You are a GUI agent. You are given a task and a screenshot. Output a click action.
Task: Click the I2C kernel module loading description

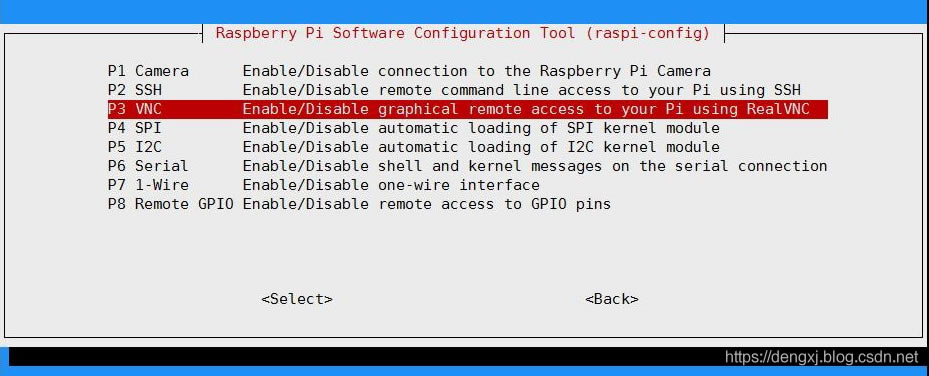[x=481, y=147]
